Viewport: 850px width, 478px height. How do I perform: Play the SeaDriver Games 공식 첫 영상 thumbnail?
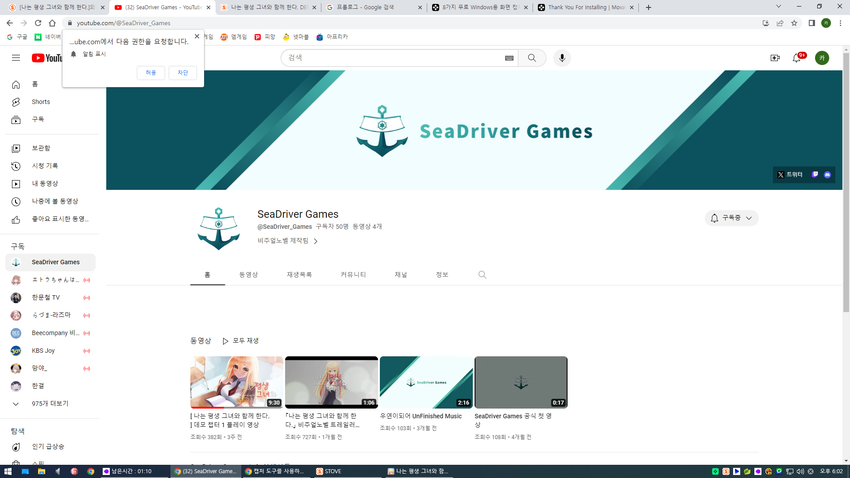coord(521,382)
